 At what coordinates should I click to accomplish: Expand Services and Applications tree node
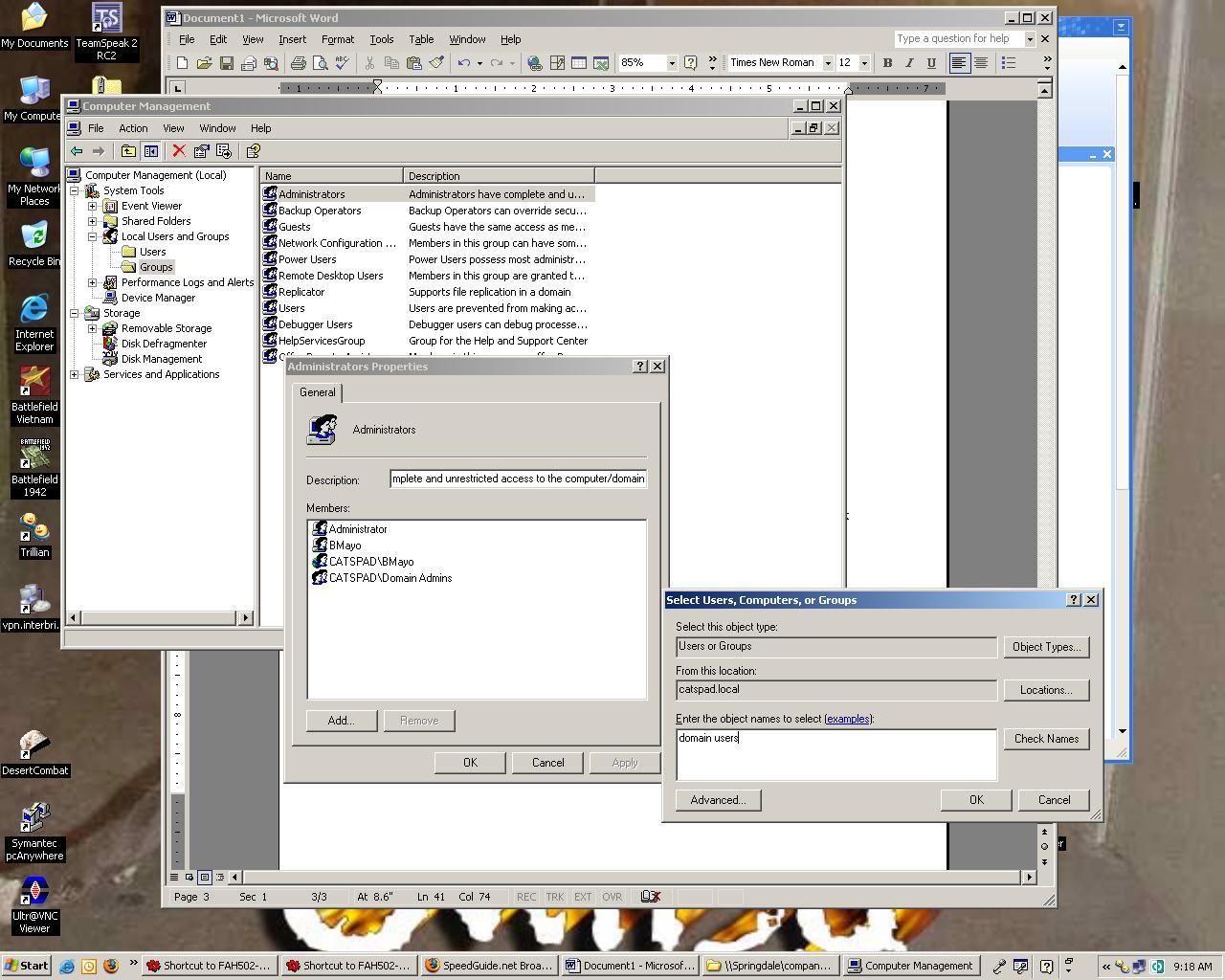(x=75, y=374)
